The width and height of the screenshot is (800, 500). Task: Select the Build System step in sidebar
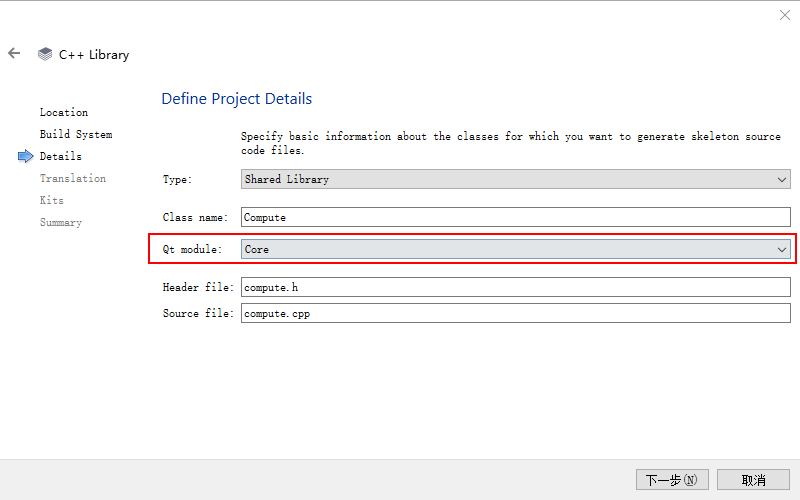click(76, 134)
